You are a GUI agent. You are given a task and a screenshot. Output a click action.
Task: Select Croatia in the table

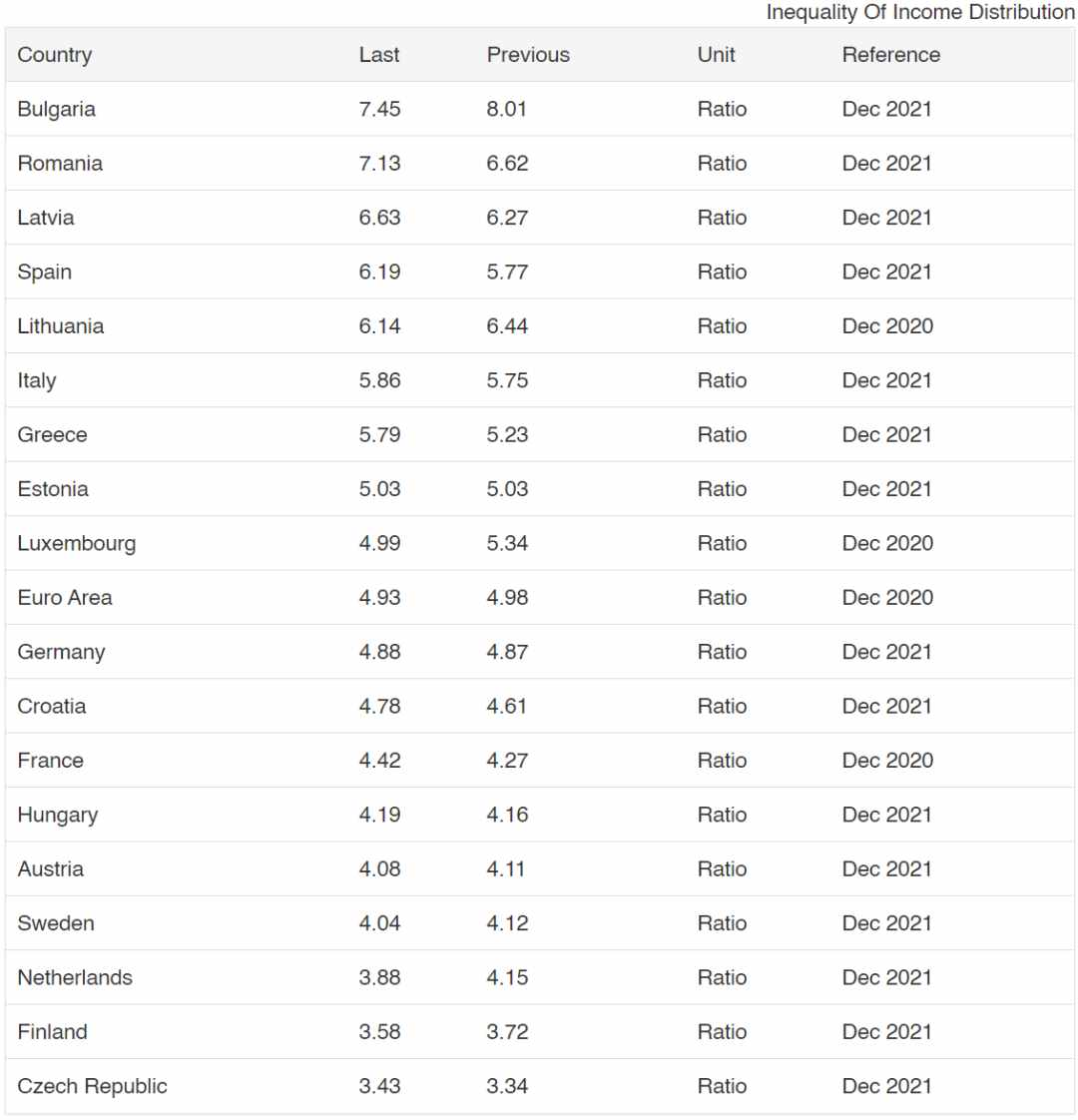coord(52,706)
